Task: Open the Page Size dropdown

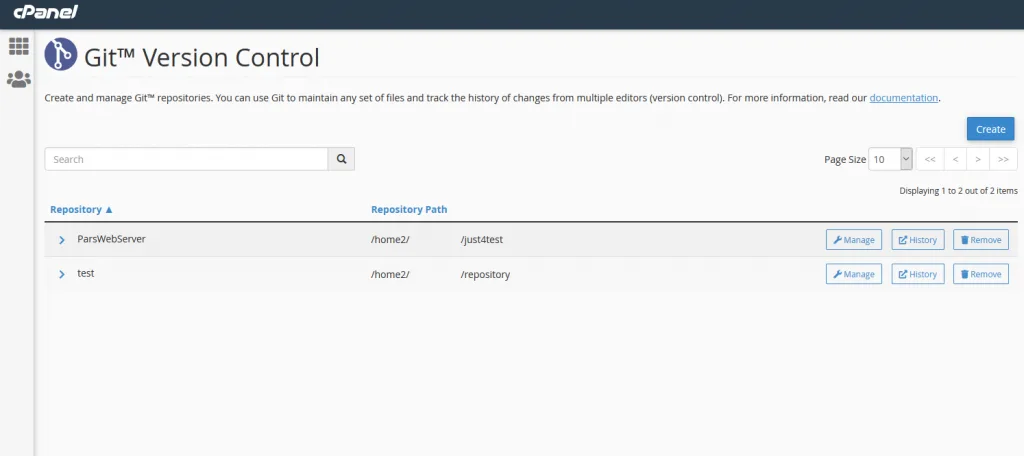Action: (890, 159)
